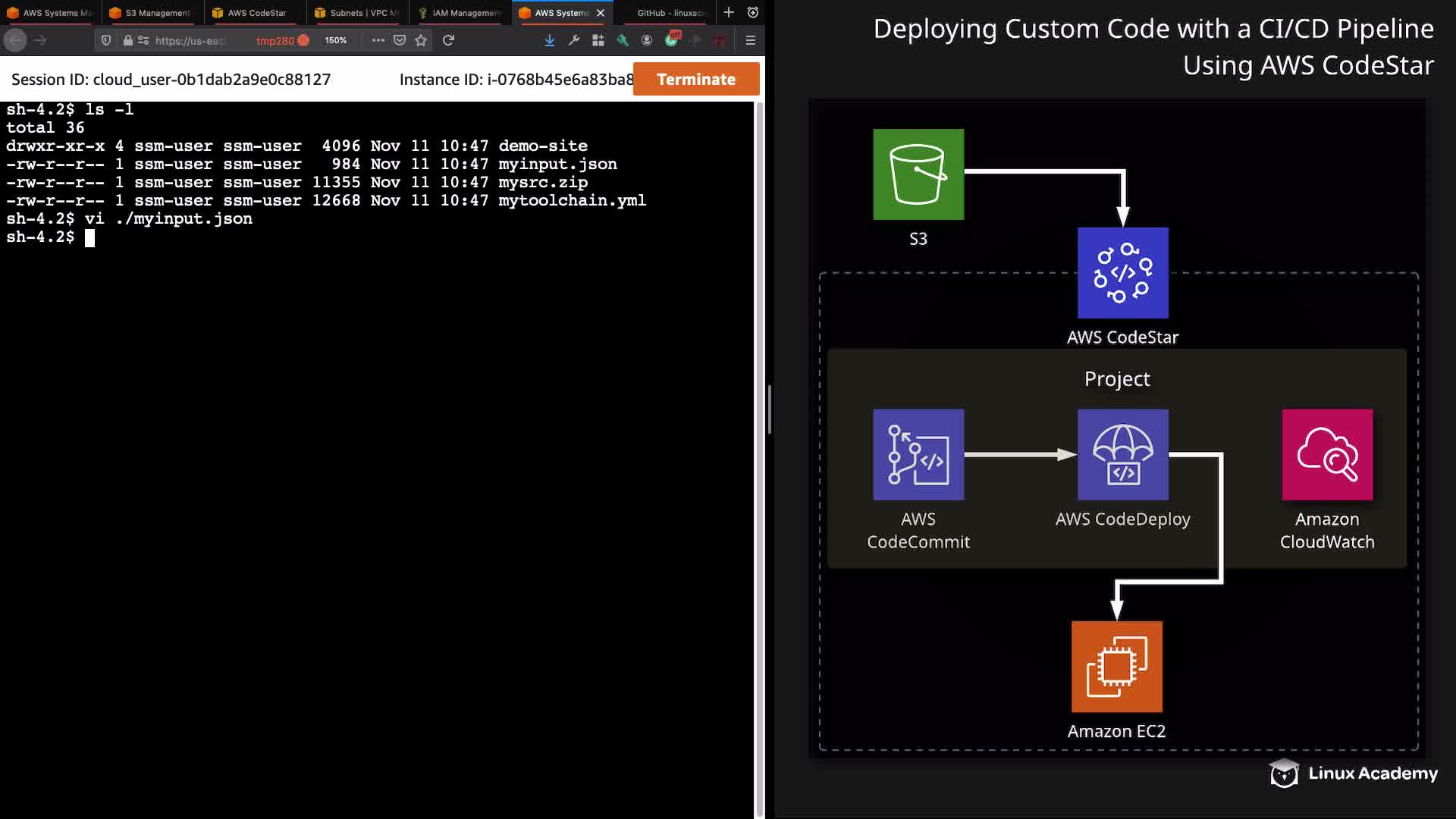Click the wrench developer tools icon
Viewport: 1456px width, 819px height.
pyautogui.click(x=574, y=40)
